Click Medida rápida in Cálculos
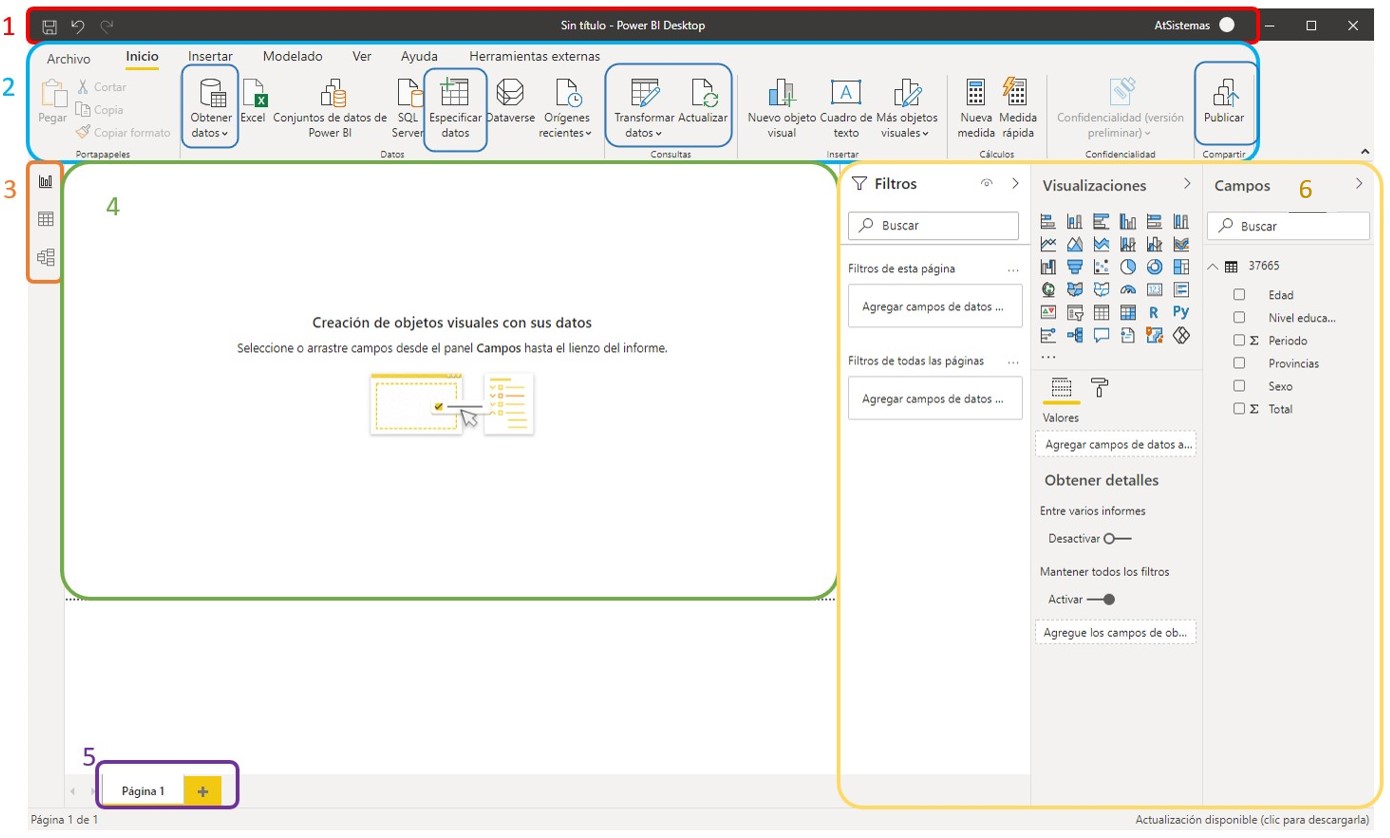Image resolution: width=1390 pixels, height=838 pixels. pyautogui.click(x=1016, y=108)
